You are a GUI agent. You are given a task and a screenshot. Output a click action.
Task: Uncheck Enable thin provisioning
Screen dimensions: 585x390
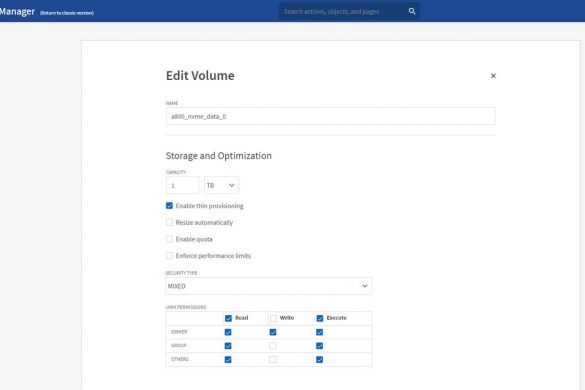coord(169,206)
